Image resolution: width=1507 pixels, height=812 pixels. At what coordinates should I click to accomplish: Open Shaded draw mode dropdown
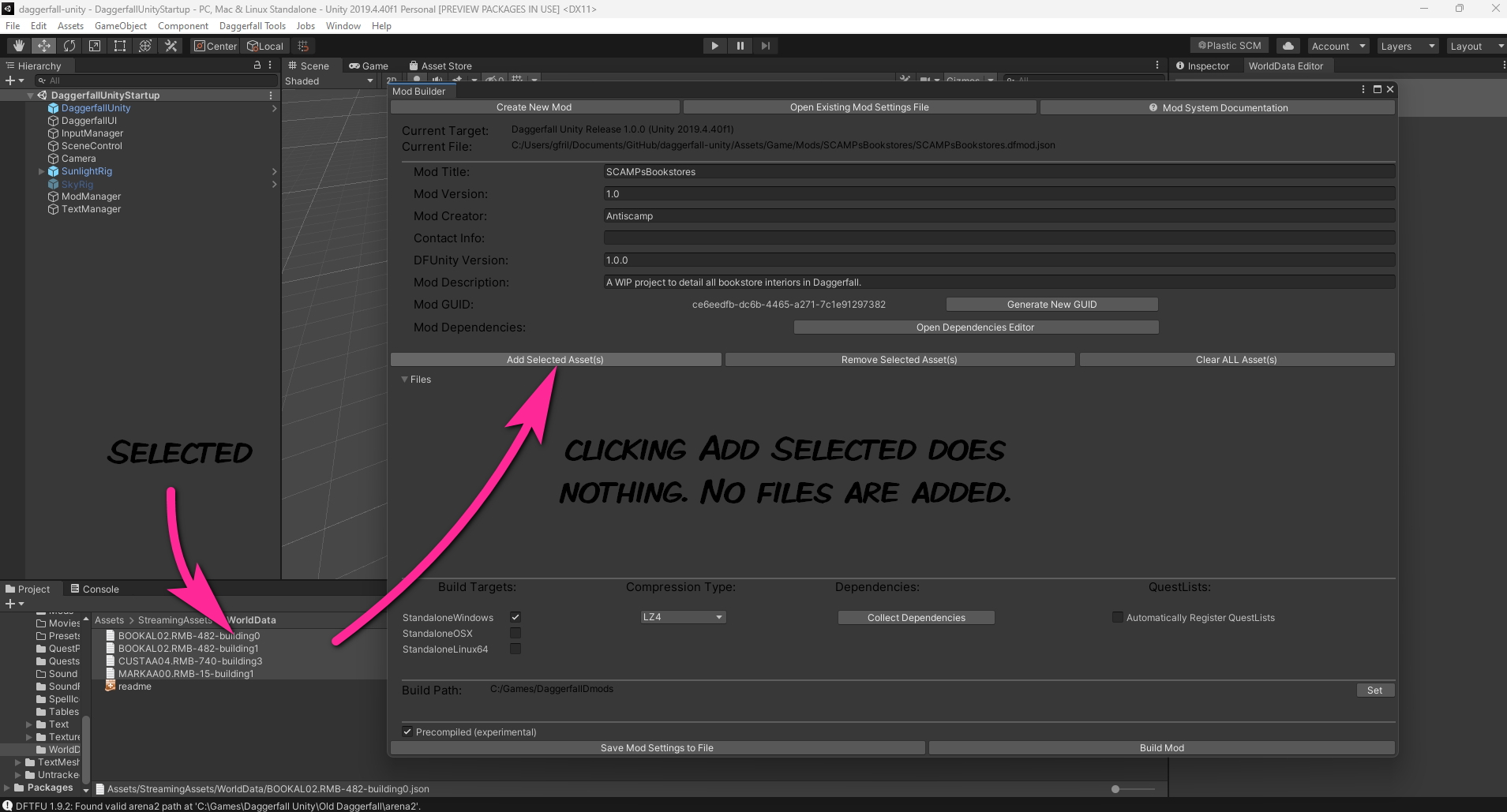pos(328,80)
